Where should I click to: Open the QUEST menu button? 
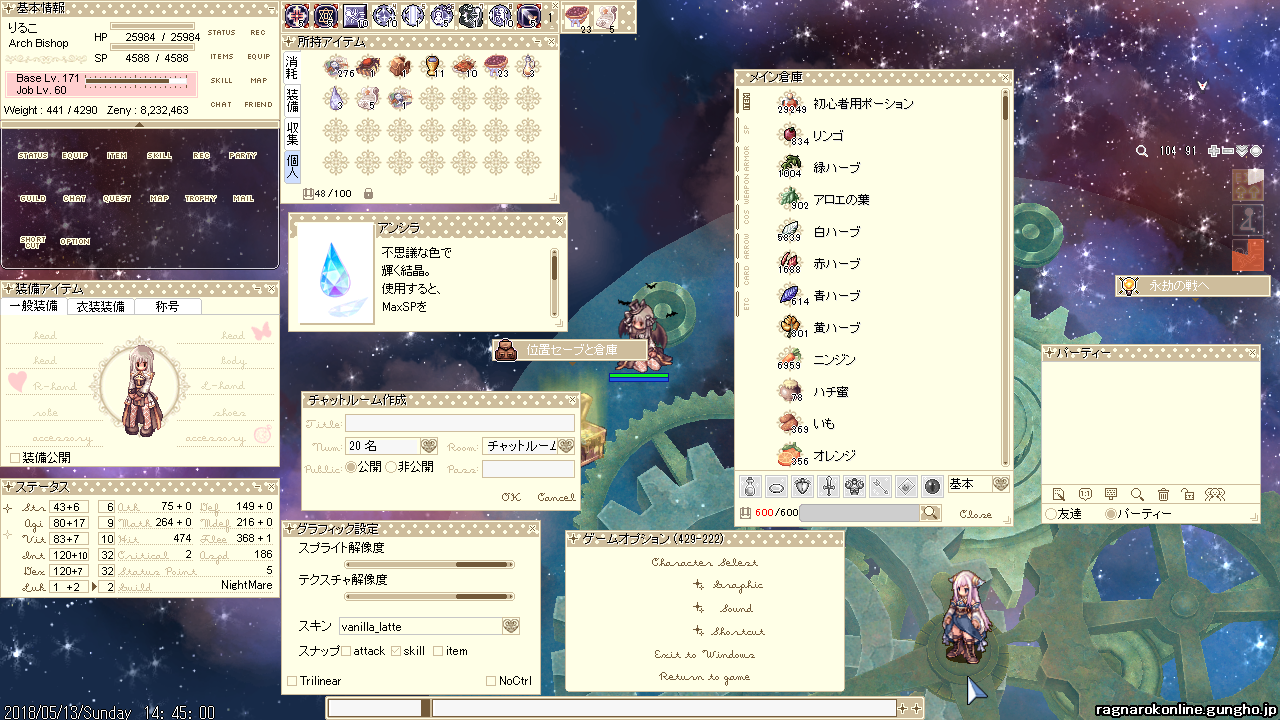click(x=117, y=198)
